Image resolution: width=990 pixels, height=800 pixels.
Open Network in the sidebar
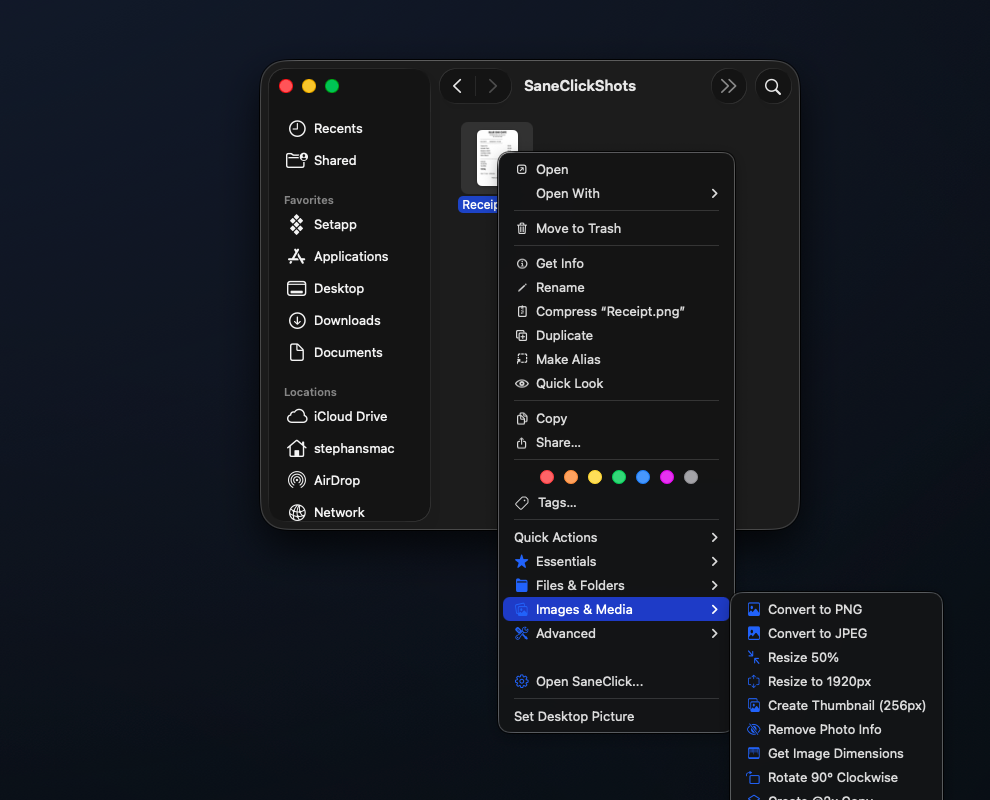350,512
